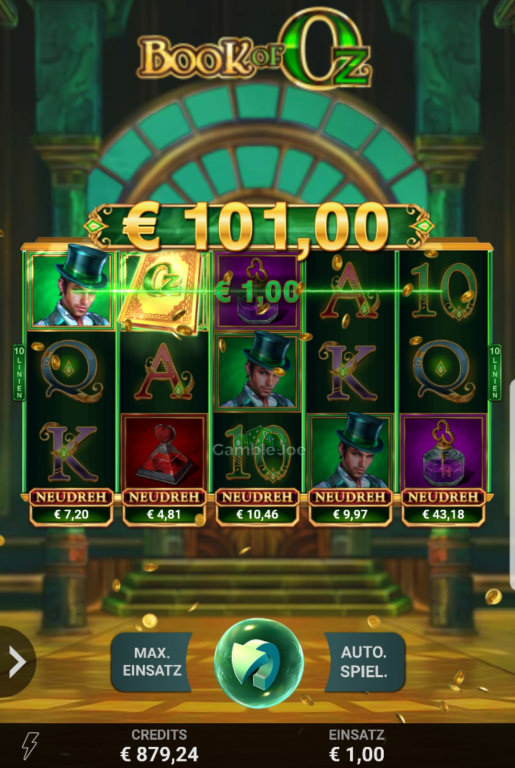Select the golden Oz book symbol
Image resolution: width=515 pixels, height=768 pixels.
(x=162, y=292)
